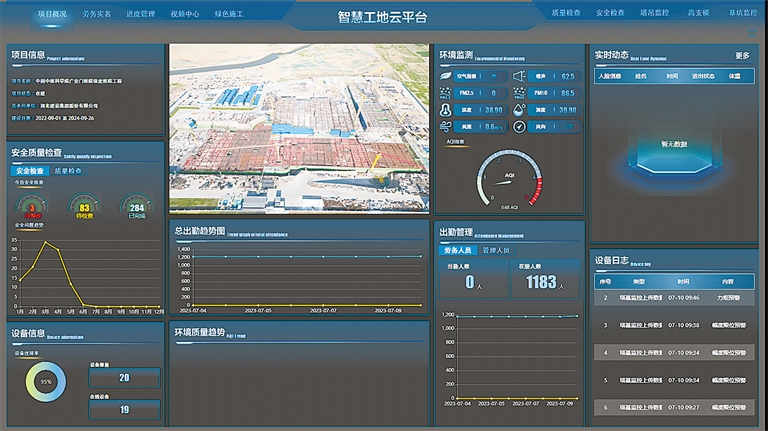Click the humidity droplet icon
Screen dimensions: 768x431
pos(519,110)
